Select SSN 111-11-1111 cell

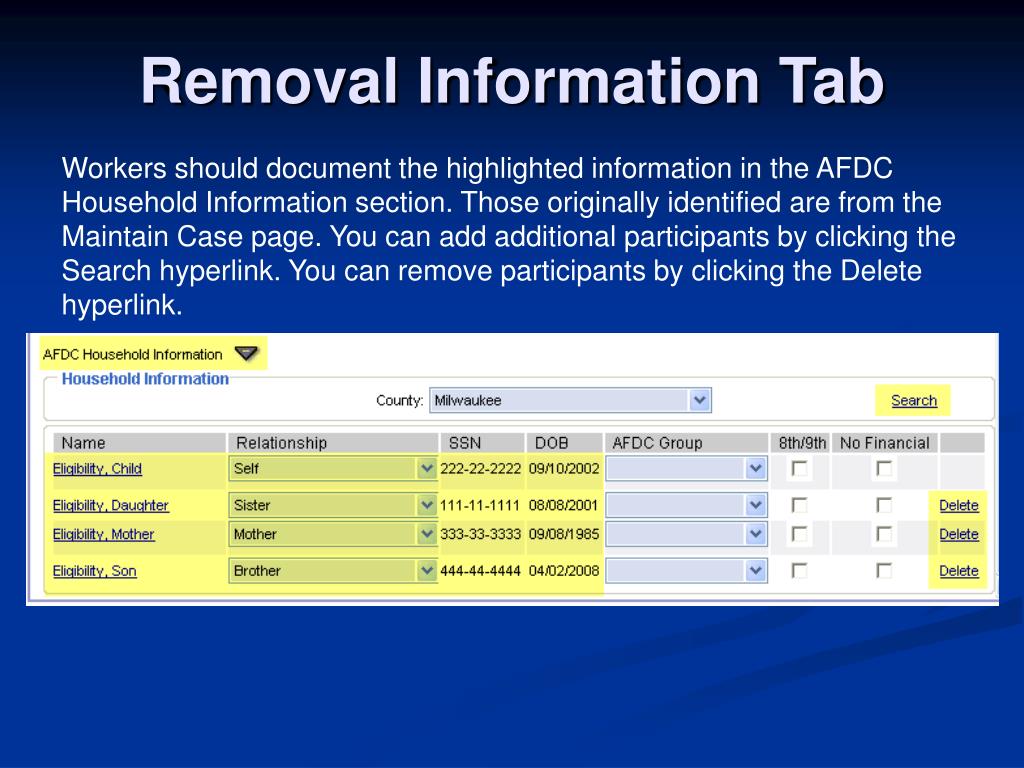[480, 505]
